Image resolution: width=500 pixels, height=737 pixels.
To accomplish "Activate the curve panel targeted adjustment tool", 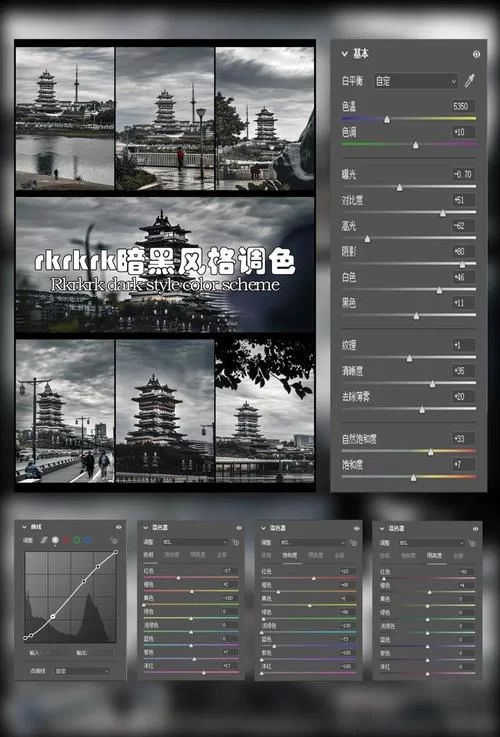I will (114, 541).
